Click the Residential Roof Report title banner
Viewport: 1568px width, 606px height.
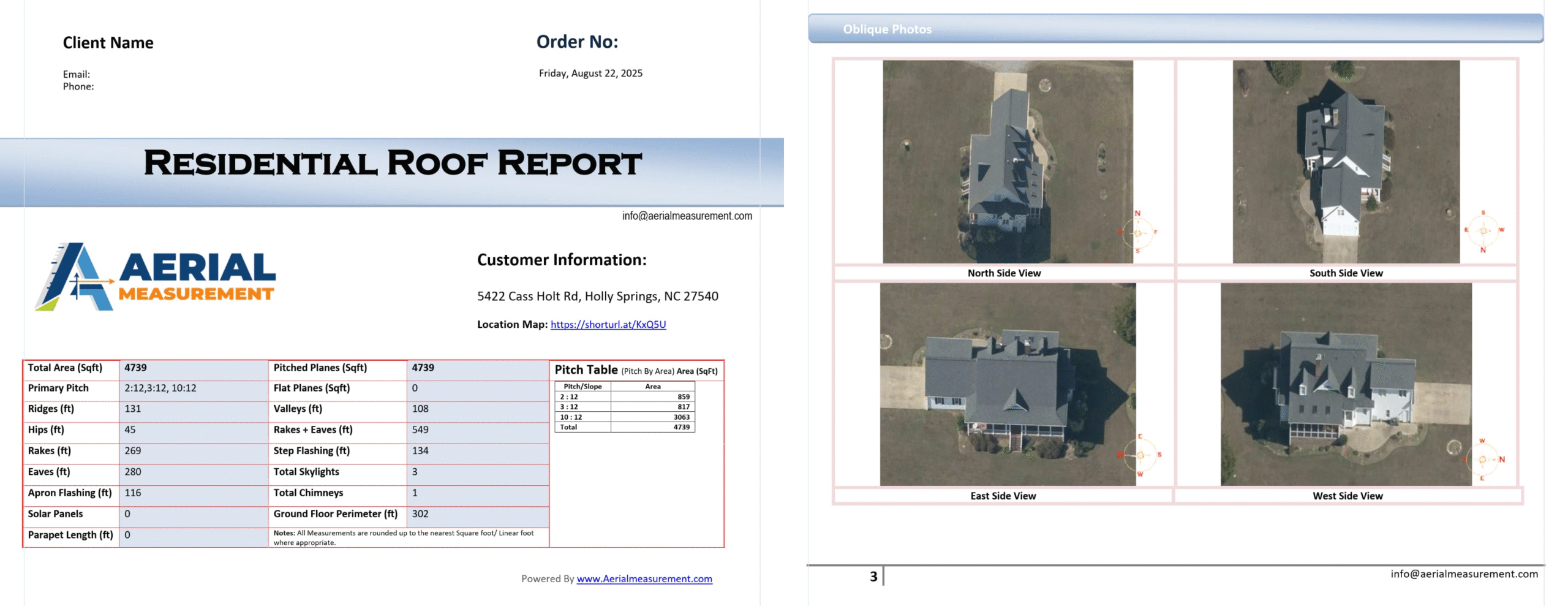pos(392,164)
